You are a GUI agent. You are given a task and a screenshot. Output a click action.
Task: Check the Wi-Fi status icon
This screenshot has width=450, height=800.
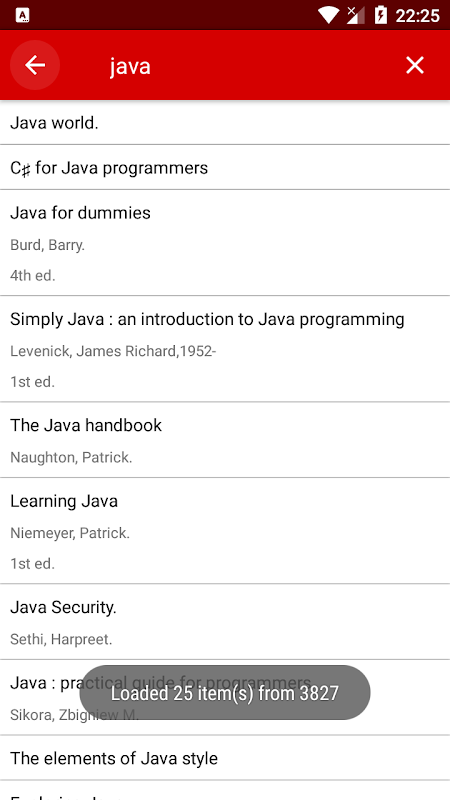click(329, 15)
